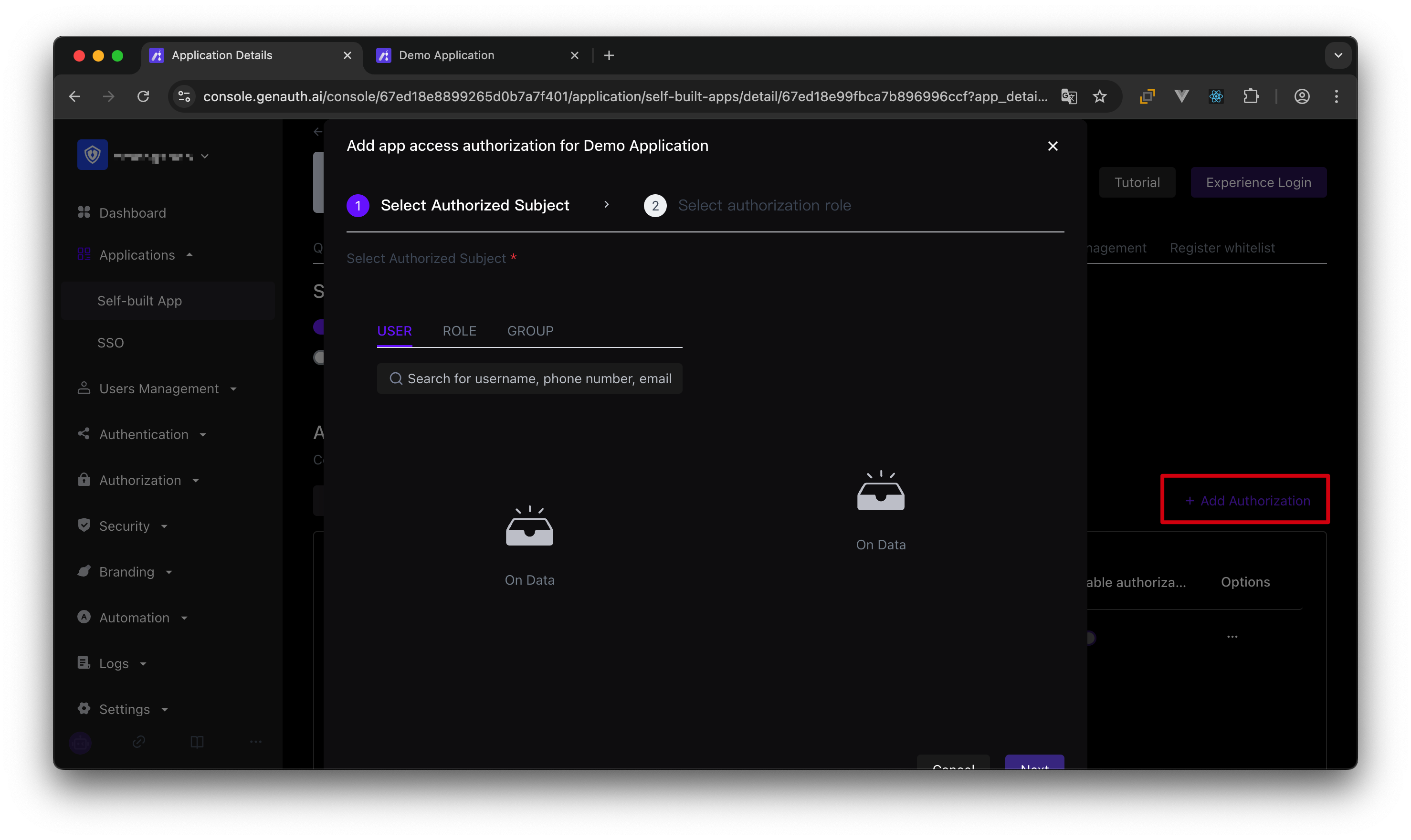The width and height of the screenshot is (1411, 840).
Task: Focus the username, phone, email search field
Action: pyautogui.click(x=529, y=378)
